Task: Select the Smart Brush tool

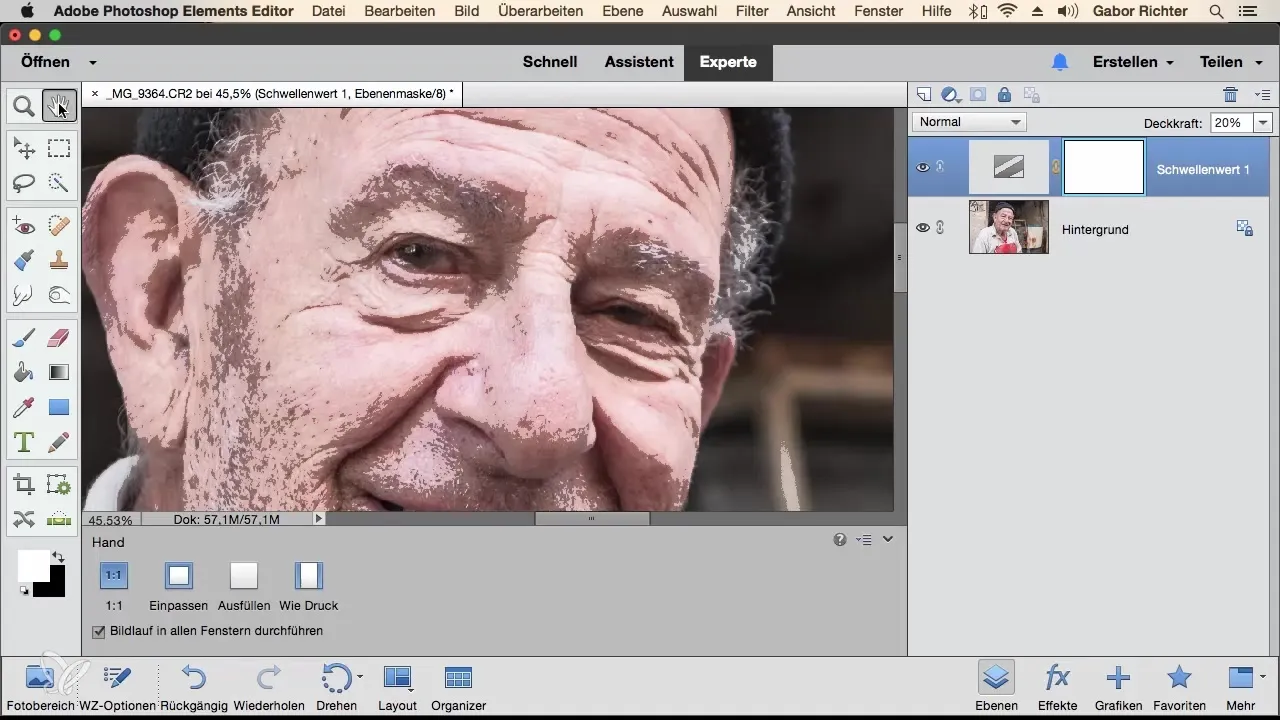Action: (x=24, y=261)
